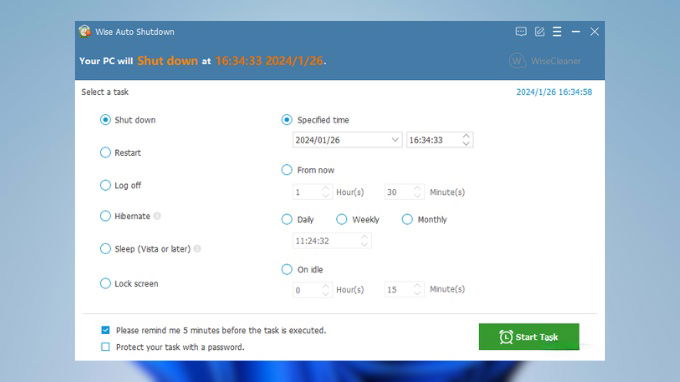Click the Wise Auto Shutdown app logo

point(85,32)
